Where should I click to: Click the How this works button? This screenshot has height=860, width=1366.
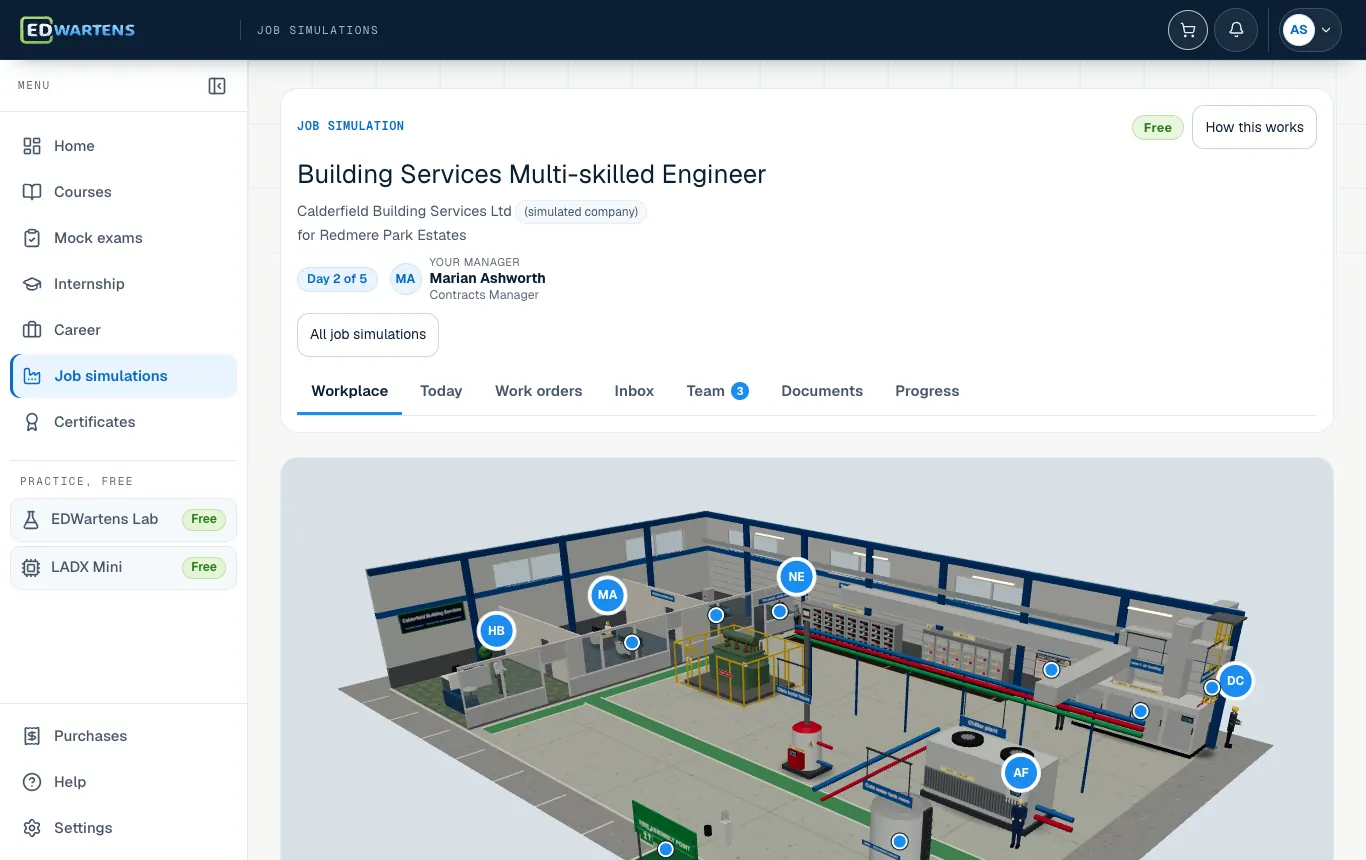click(1254, 127)
